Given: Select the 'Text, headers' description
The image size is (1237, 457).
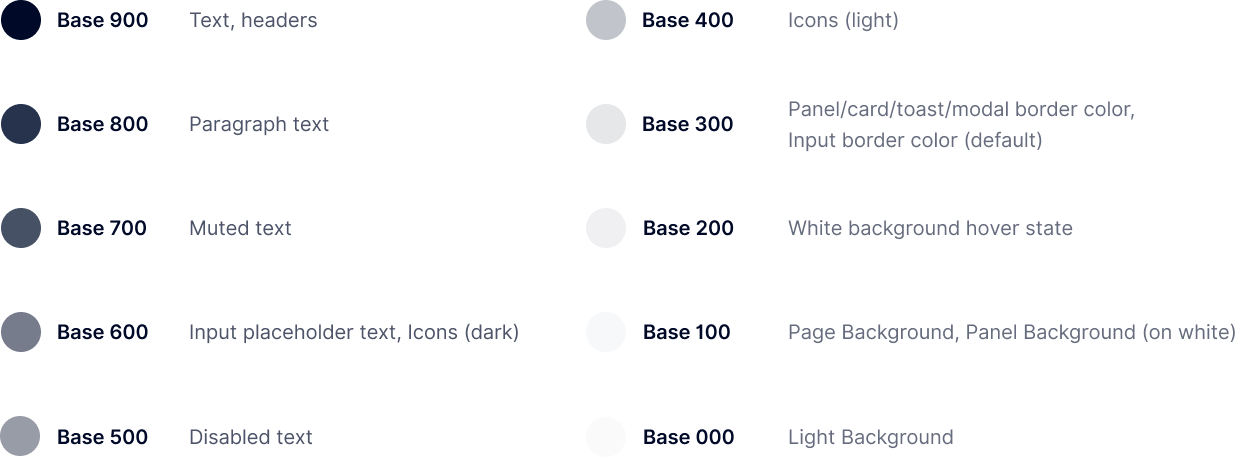Looking at the screenshot, I should (x=253, y=20).
